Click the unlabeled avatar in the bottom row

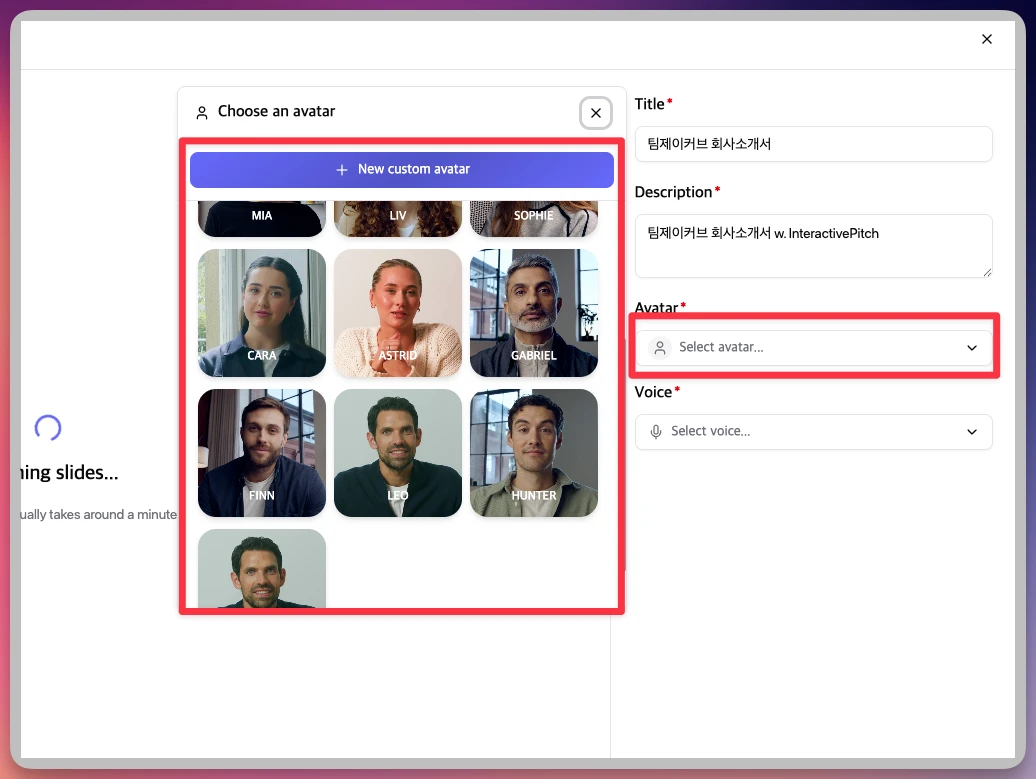pyautogui.click(x=262, y=568)
